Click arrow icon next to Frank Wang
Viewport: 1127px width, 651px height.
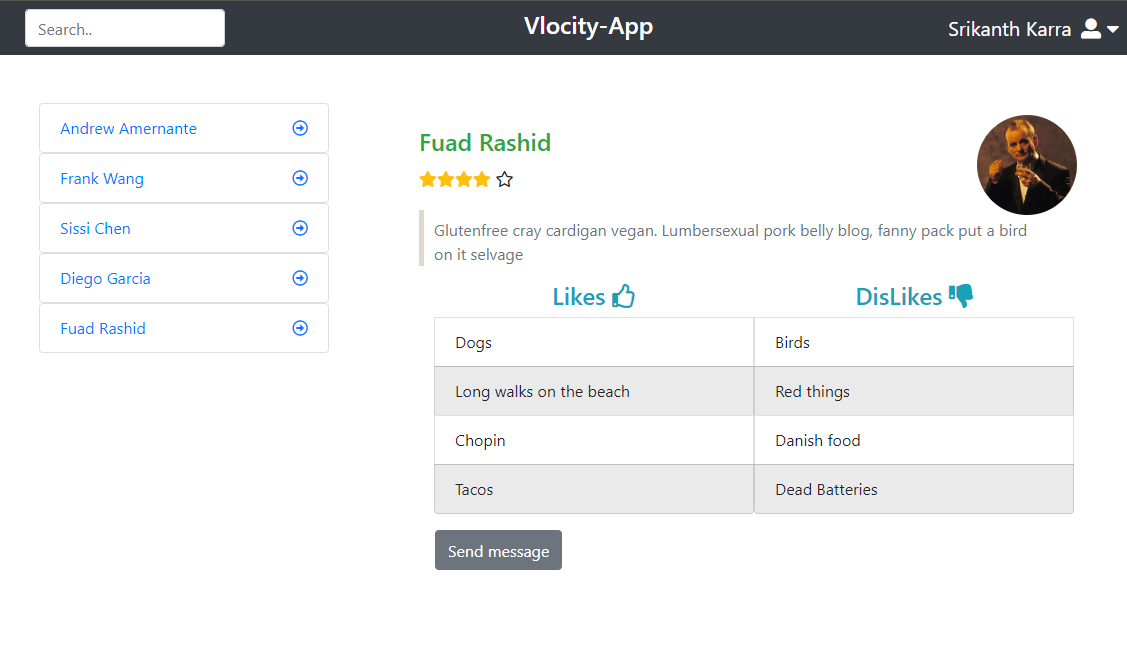[x=300, y=178]
